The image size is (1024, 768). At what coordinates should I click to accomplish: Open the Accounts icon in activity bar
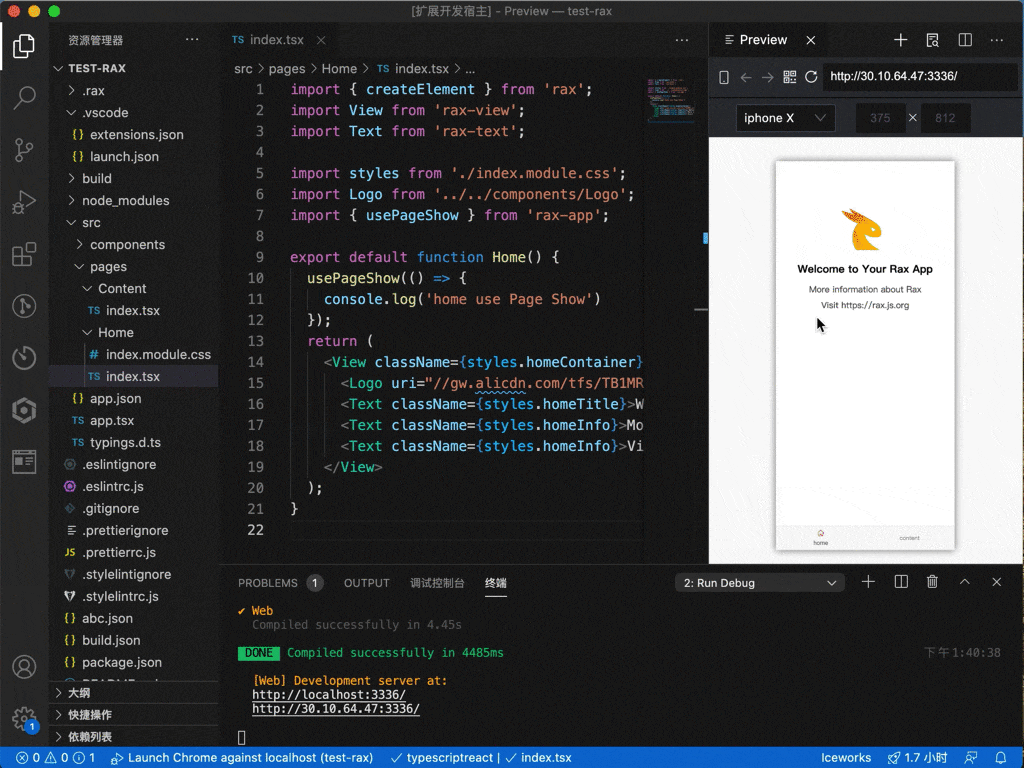click(24, 667)
